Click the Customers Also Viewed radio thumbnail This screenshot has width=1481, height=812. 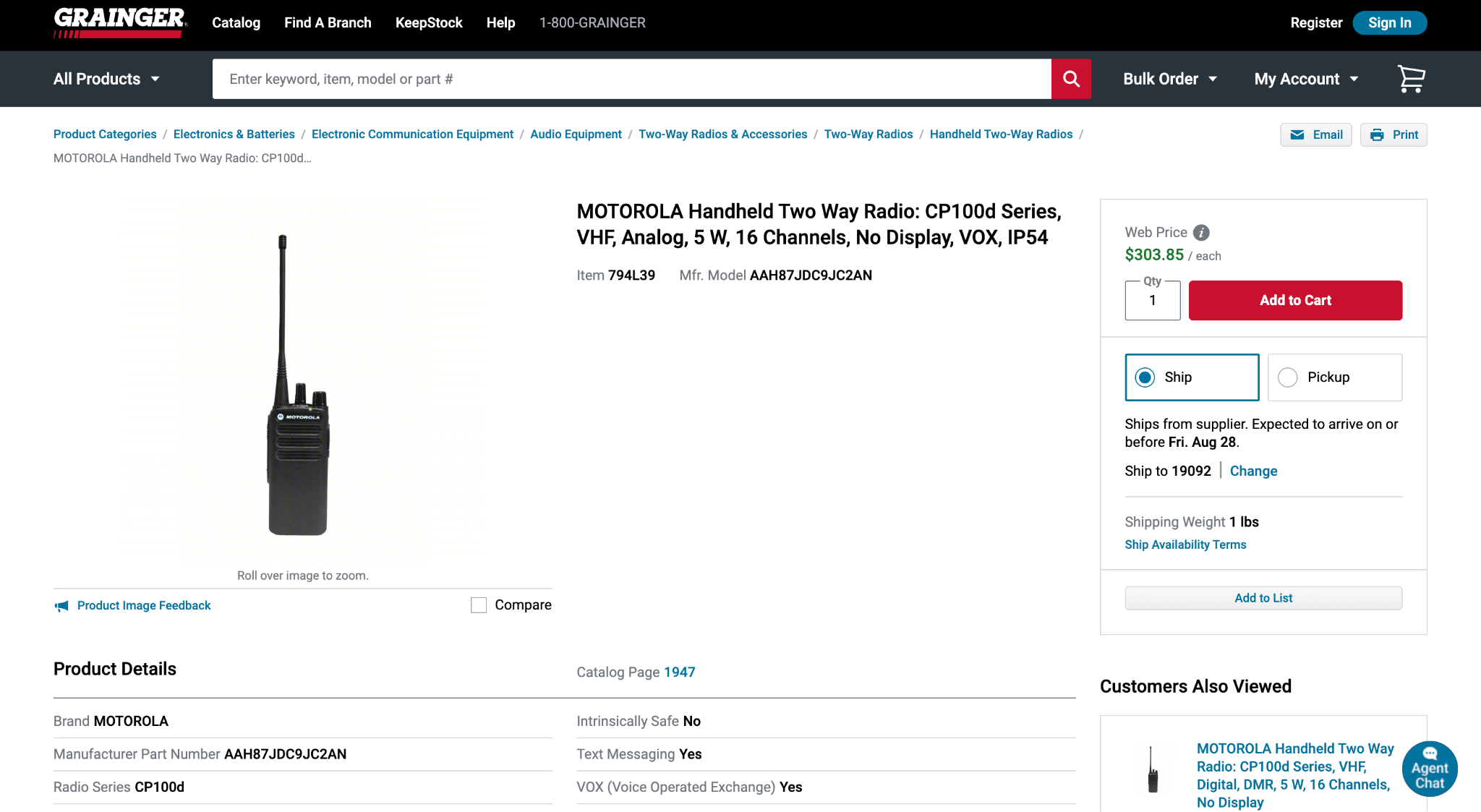(x=1153, y=769)
